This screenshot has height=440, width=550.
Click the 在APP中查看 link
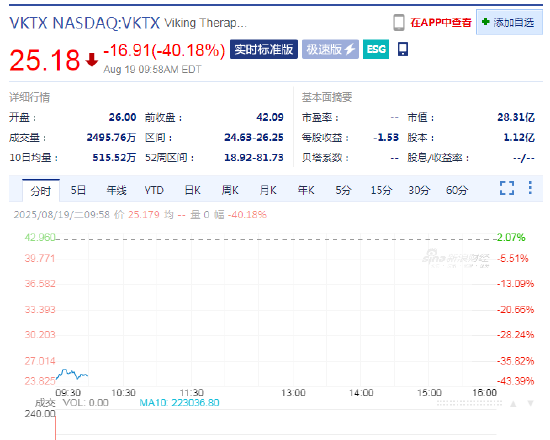click(441, 22)
